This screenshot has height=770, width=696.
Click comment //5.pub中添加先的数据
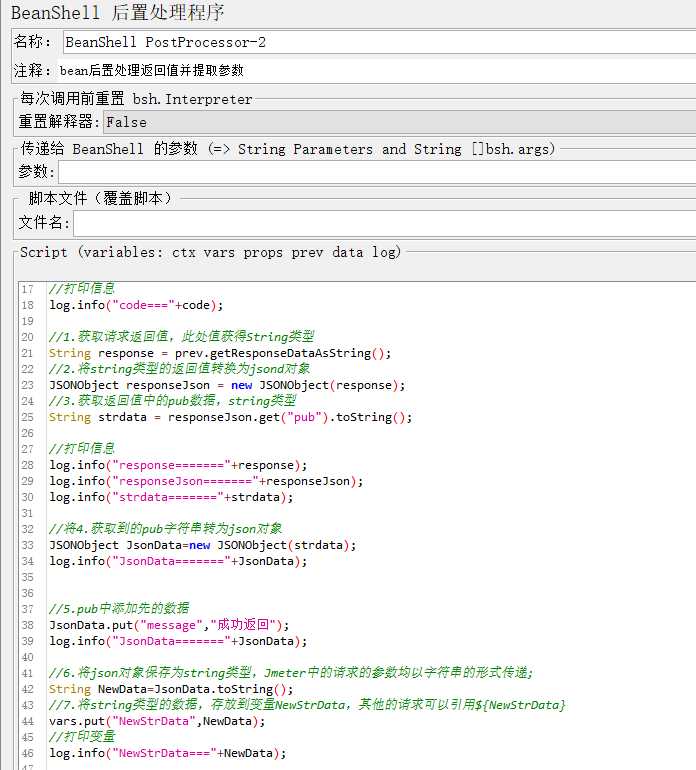coord(119,609)
